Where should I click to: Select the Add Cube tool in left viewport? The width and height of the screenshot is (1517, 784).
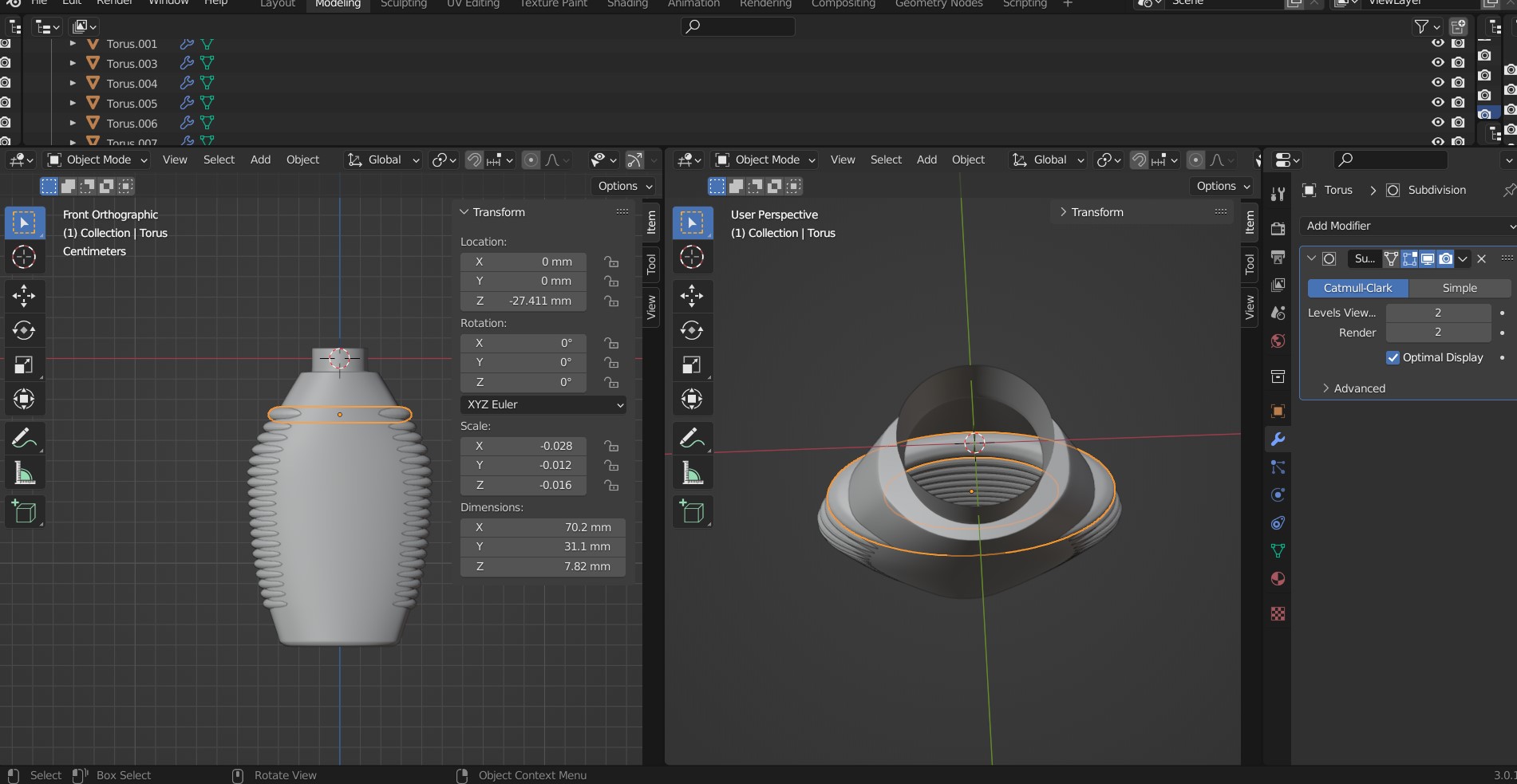(24, 511)
